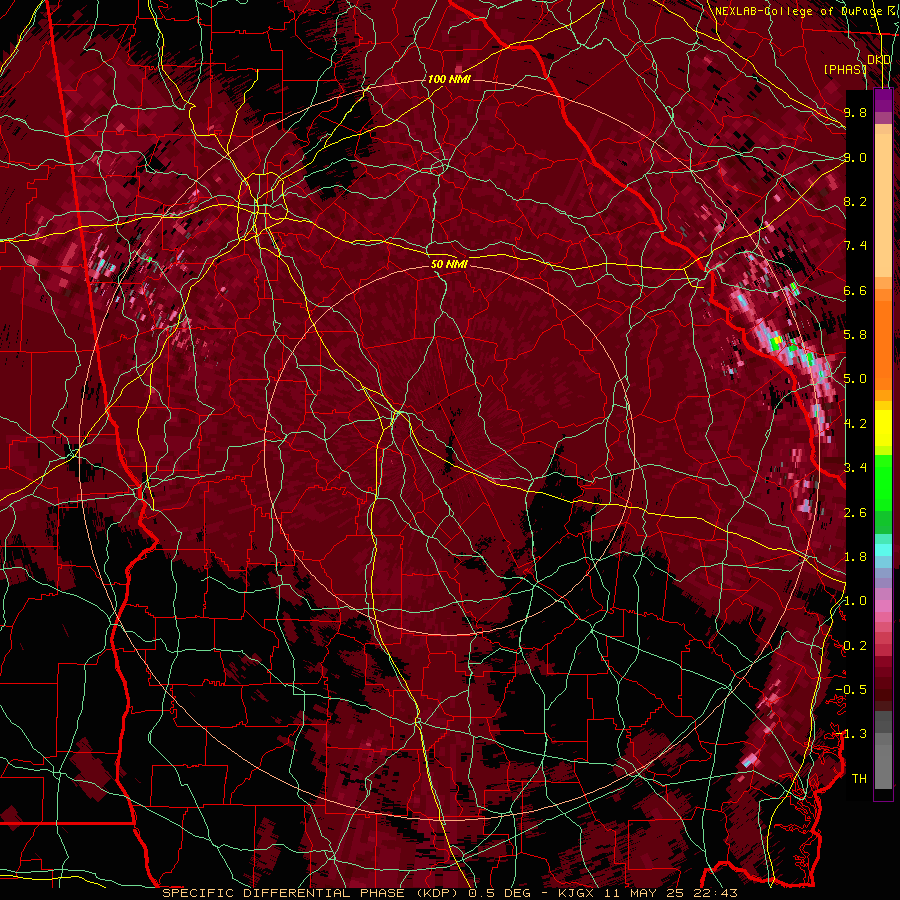Select the 2.6 value on the color scale
The image size is (900, 900).
coord(855,512)
